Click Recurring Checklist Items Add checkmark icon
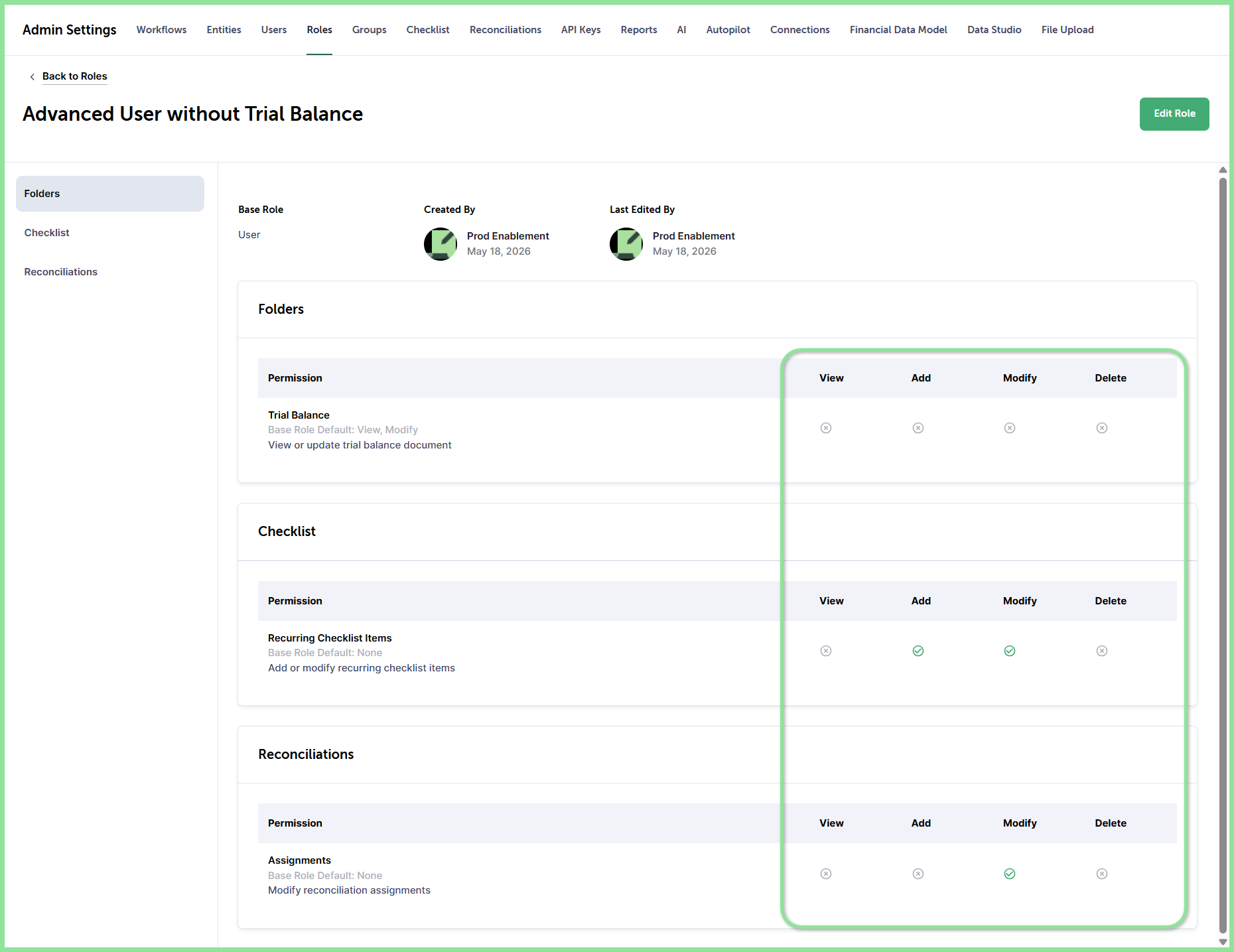This screenshot has width=1234, height=952. tap(918, 651)
